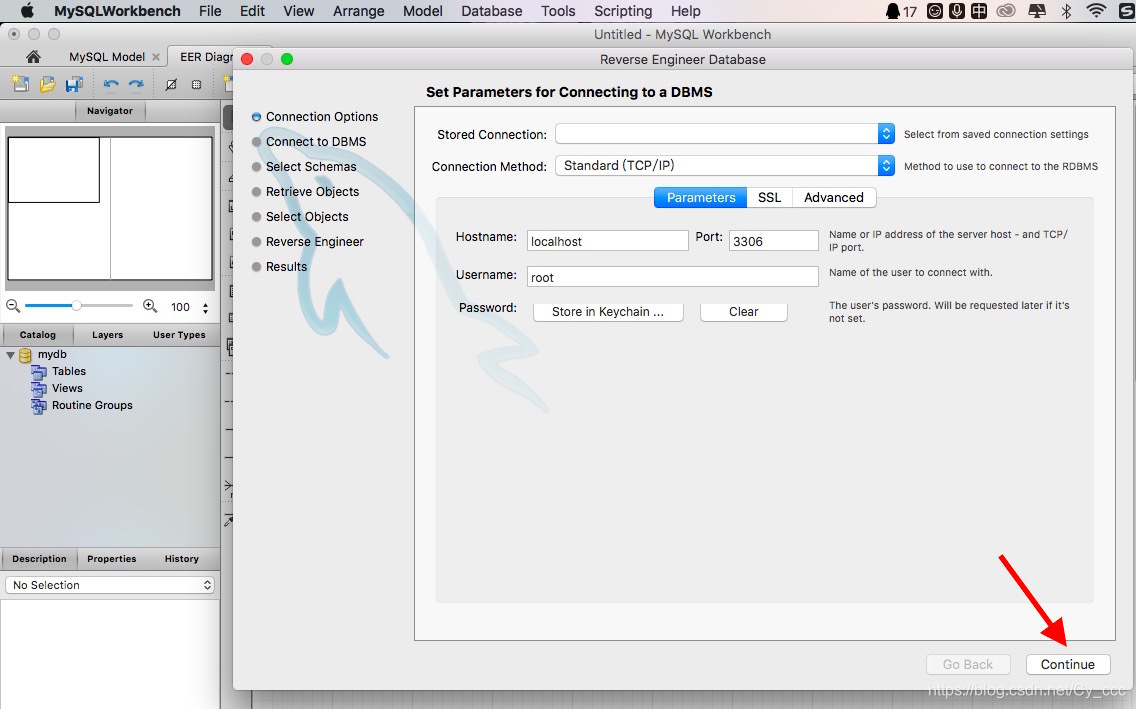Open Wi-Fi status menu
Image resolution: width=1136 pixels, height=709 pixels.
coord(1096,11)
